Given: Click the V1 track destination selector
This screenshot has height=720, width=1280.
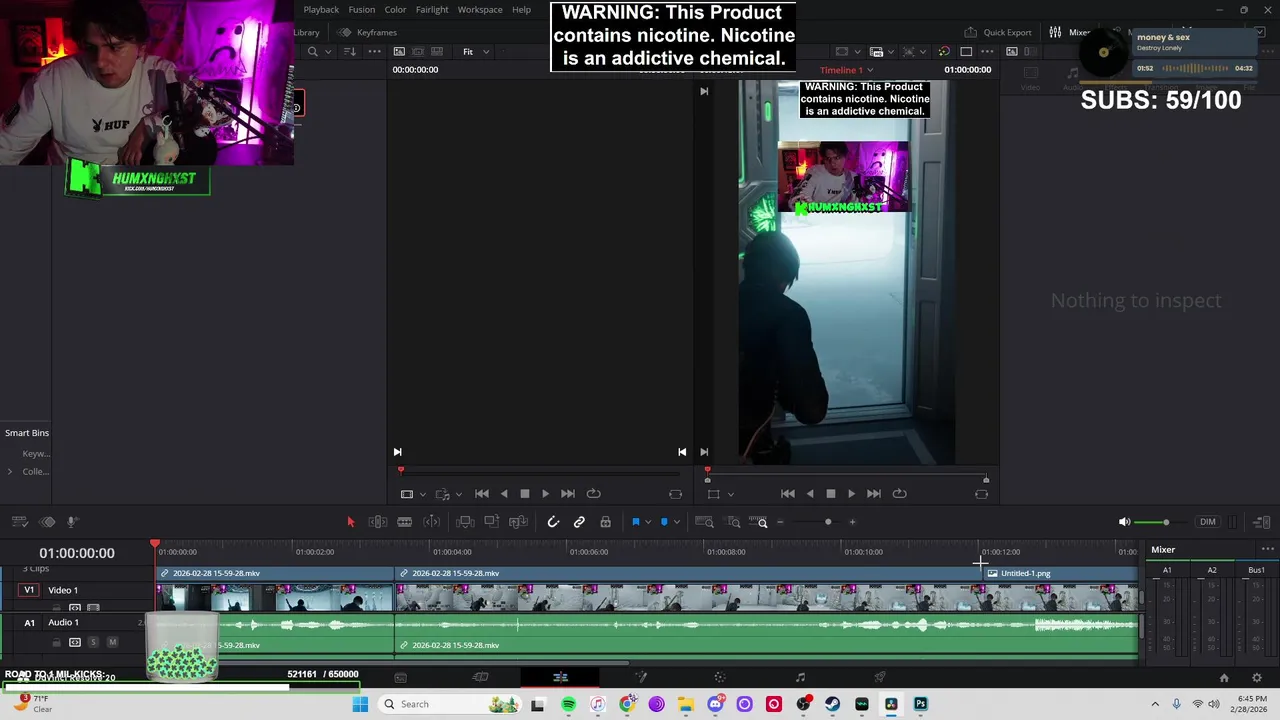Looking at the screenshot, I should click(x=29, y=590).
